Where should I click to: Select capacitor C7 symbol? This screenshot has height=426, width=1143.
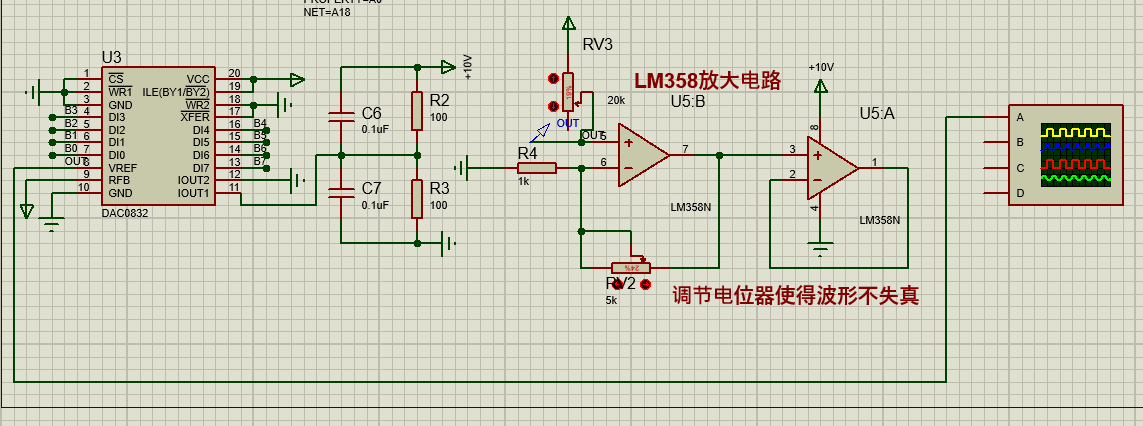[x=340, y=192]
